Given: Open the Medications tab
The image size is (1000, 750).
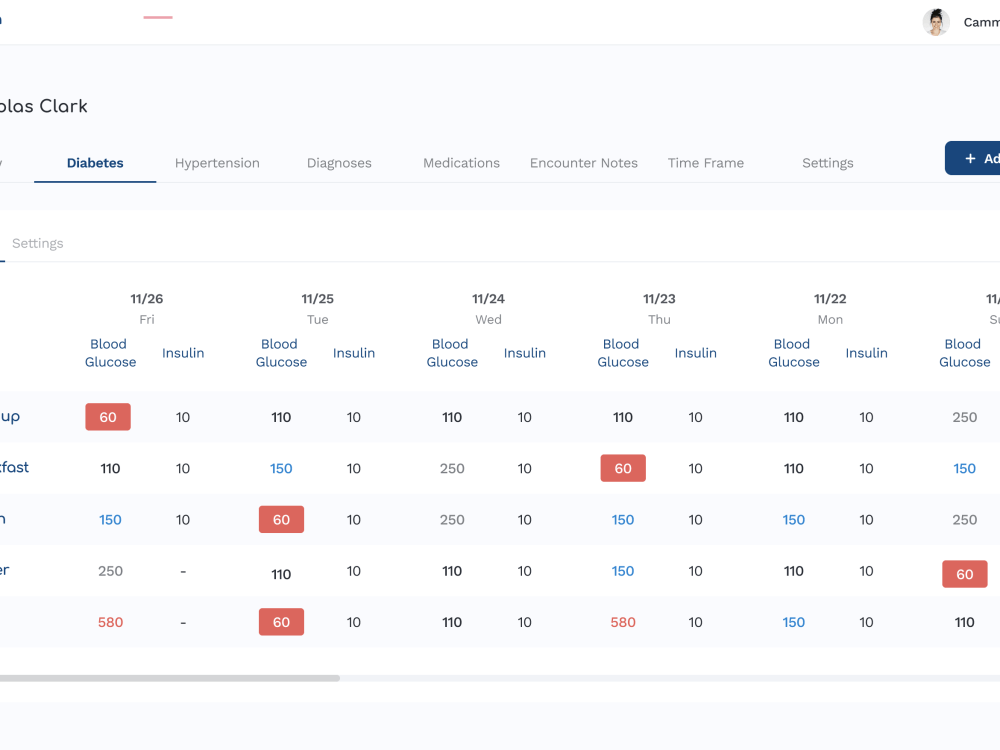Looking at the screenshot, I should (461, 162).
